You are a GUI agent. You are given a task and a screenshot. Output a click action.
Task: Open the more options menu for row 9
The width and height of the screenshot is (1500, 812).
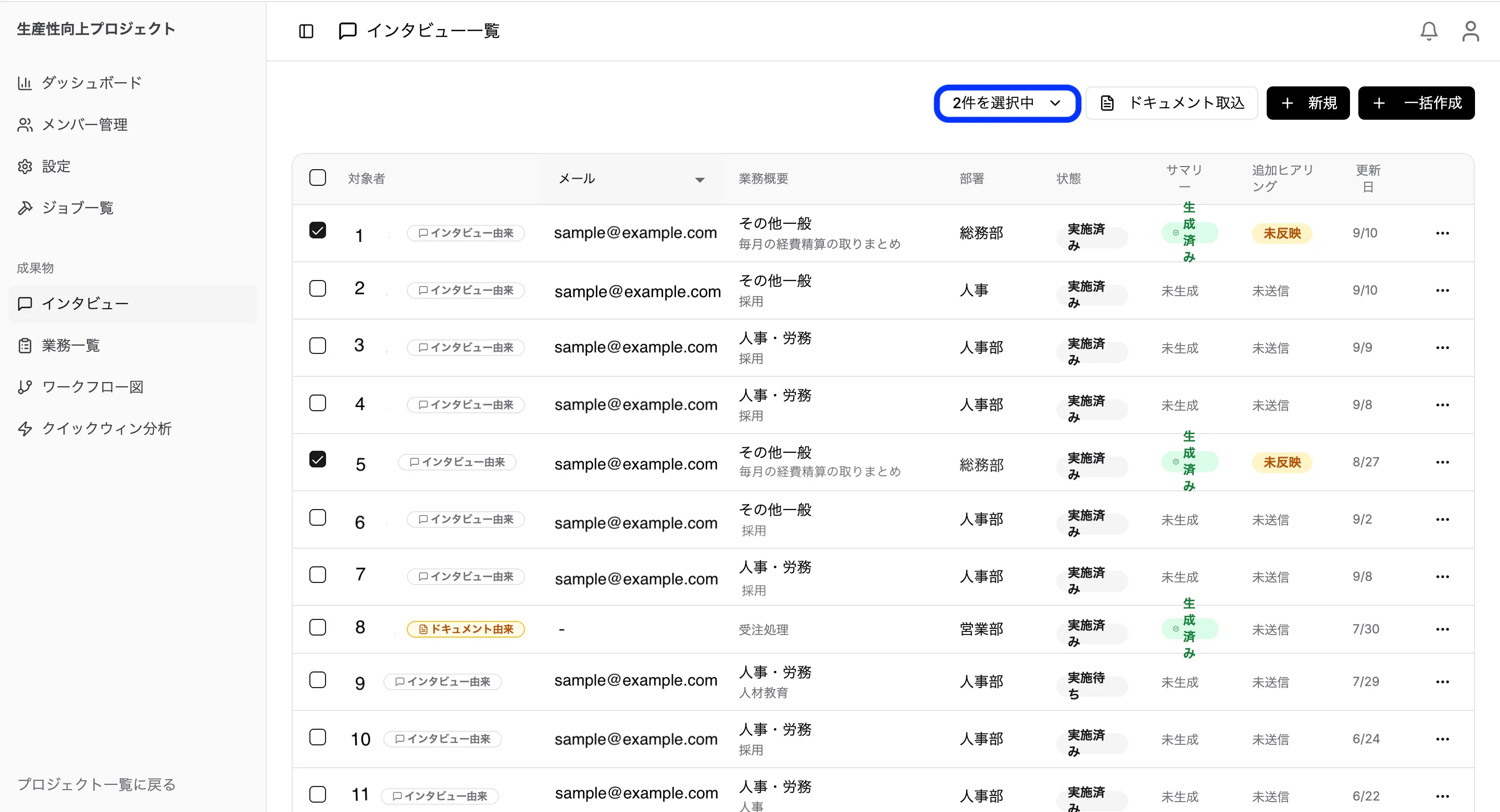pyautogui.click(x=1442, y=681)
